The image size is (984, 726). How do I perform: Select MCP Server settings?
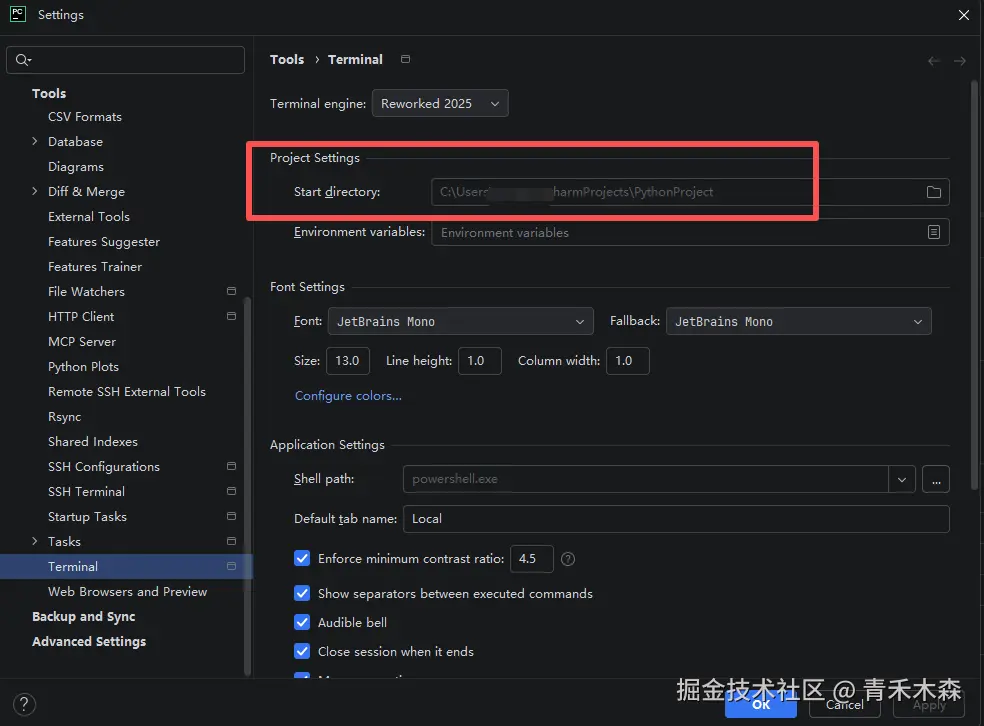point(82,341)
